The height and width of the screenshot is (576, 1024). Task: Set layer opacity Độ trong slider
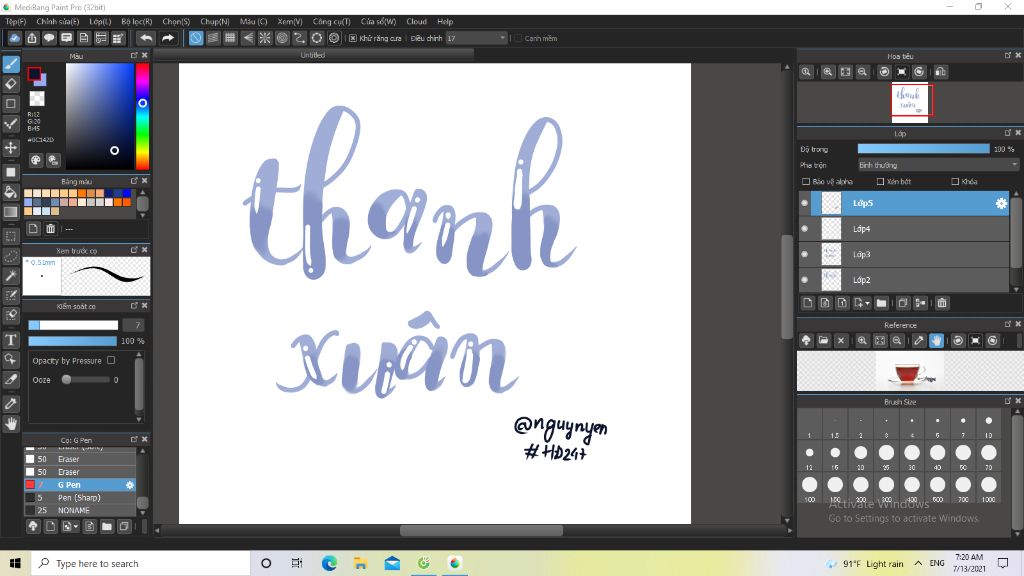pyautogui.click(x=923, y=149)
